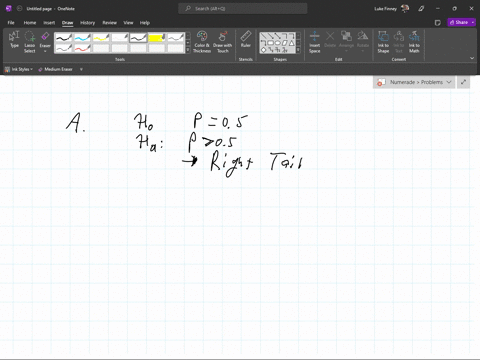Activate the Lasso Select tool

point(29,42)
